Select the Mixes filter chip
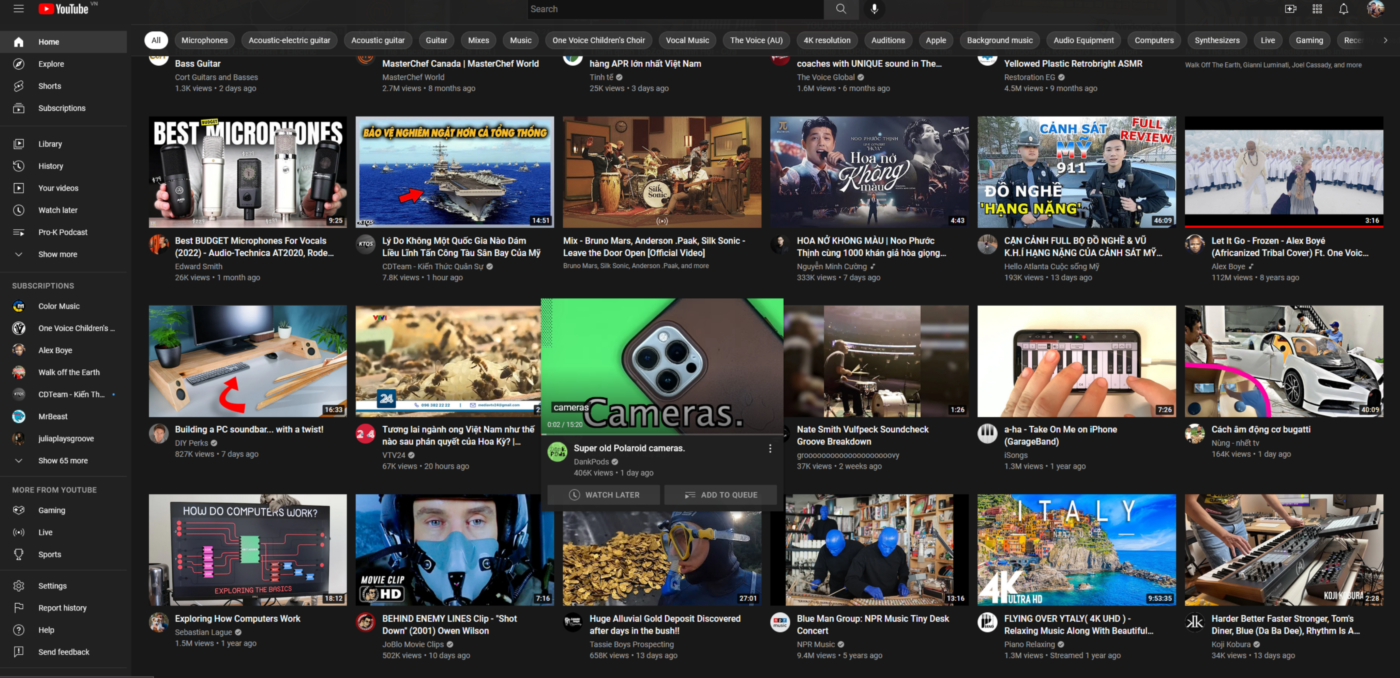Screen dimensions: 1400x678 479,41
